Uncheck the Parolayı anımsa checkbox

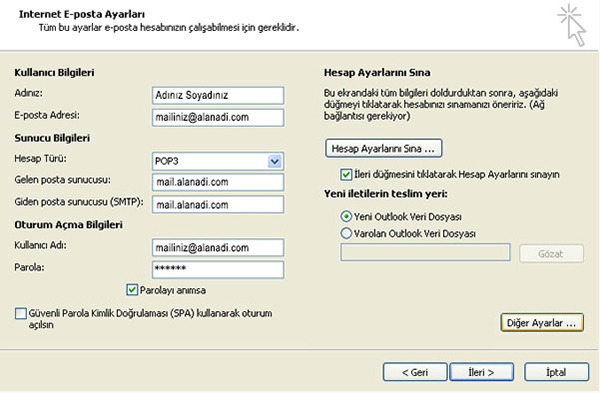[132, 290]
